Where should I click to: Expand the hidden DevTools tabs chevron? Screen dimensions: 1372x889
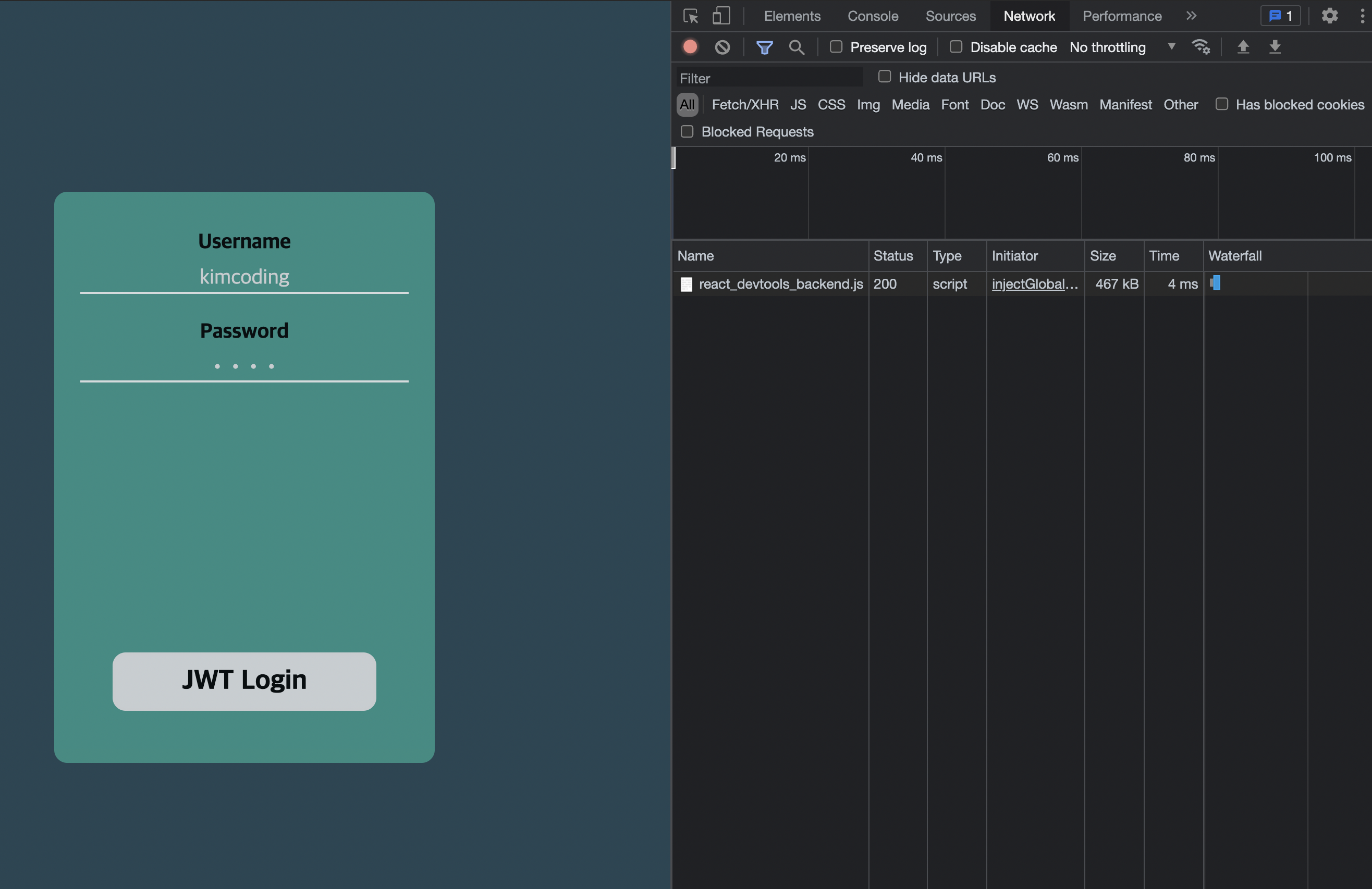1191,16
